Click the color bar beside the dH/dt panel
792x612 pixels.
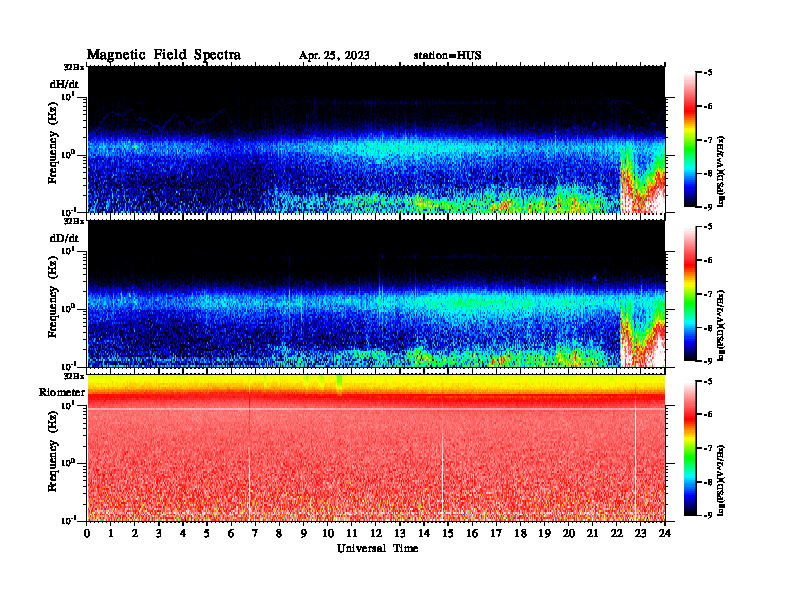pyautogui.click(x=690, y=140)
